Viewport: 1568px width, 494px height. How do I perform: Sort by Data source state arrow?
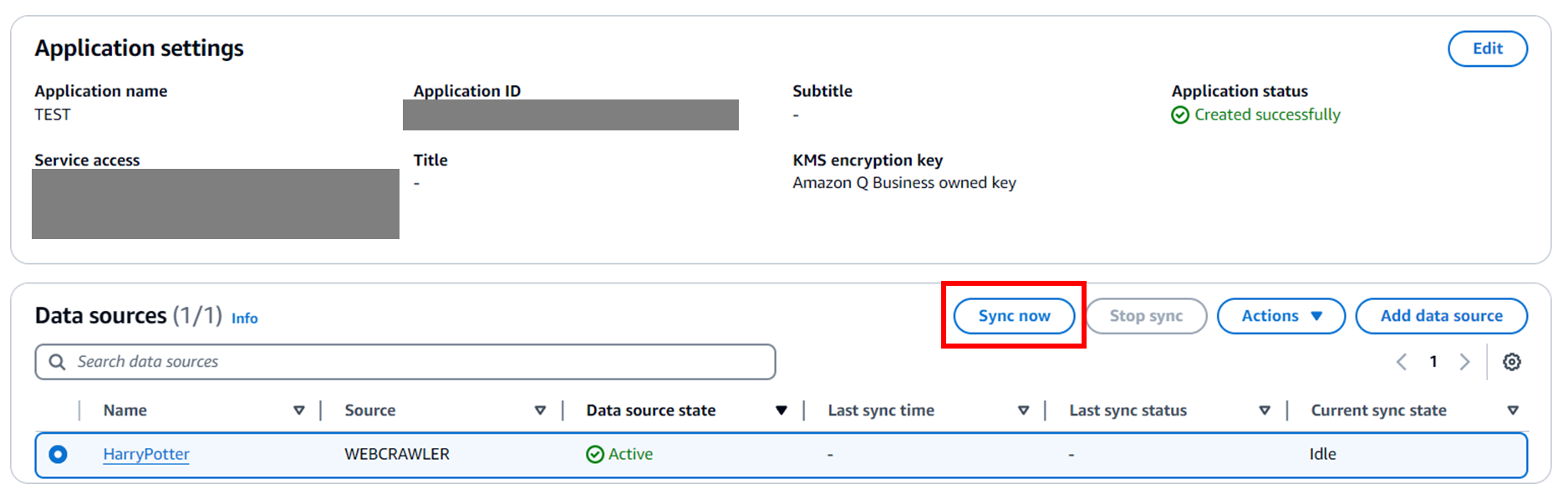781,410
